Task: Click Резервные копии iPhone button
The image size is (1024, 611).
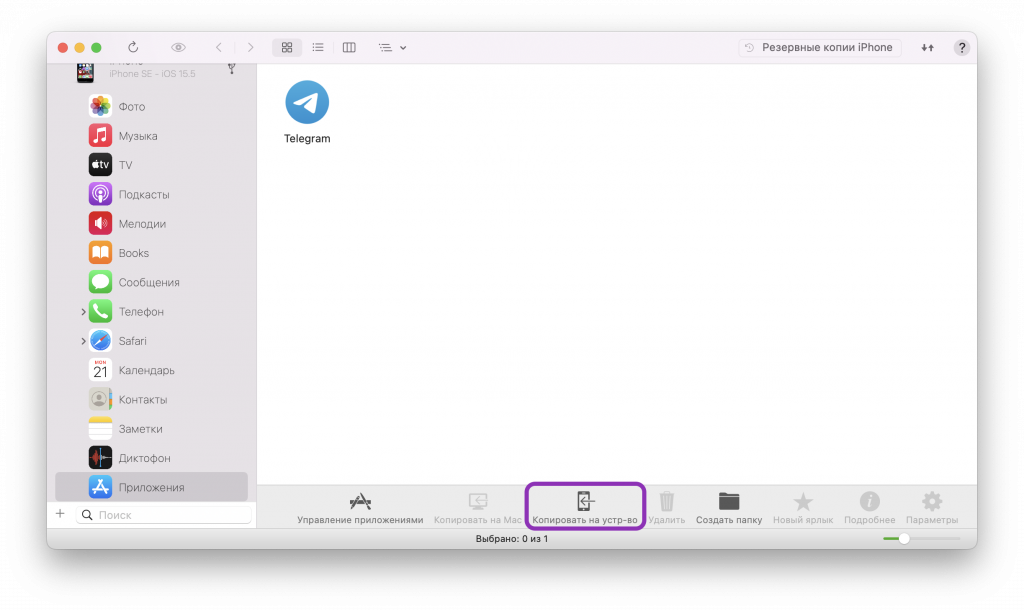Action: tap(820, 47)
